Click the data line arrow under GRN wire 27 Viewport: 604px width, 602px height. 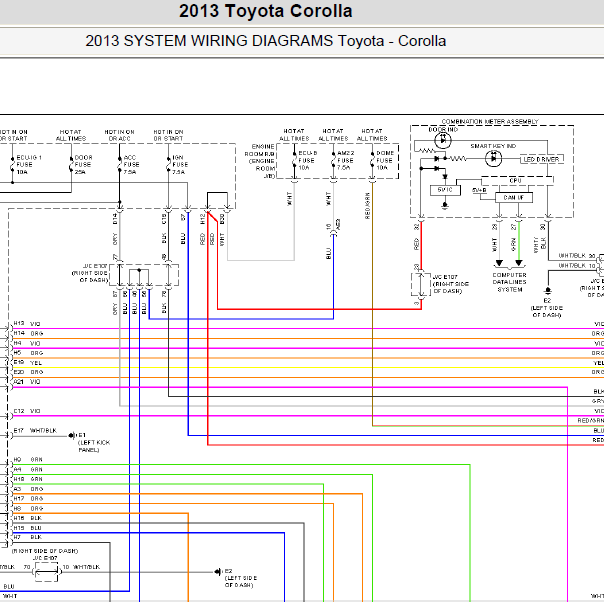[519, 263]
